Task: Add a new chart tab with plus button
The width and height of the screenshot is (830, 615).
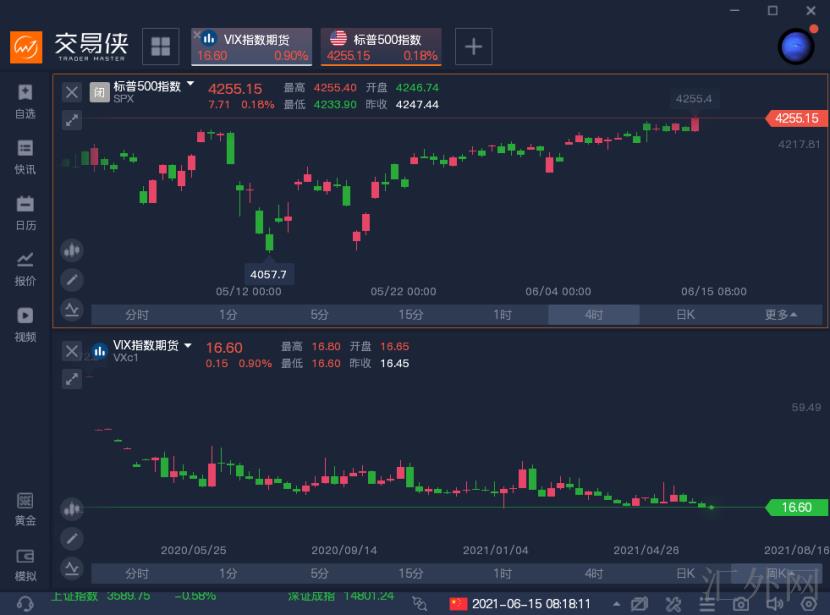Action: pyautogui.click(x=473, y=46)
